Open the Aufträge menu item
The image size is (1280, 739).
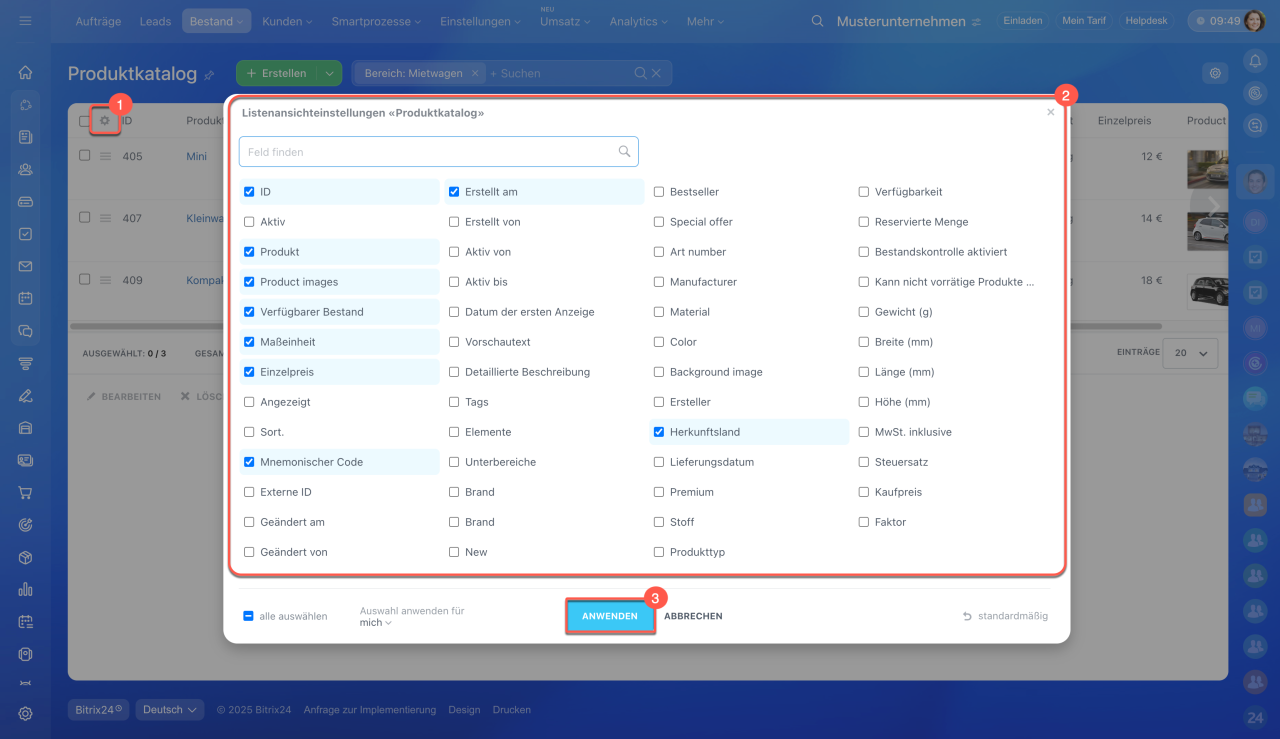[100, 21]
